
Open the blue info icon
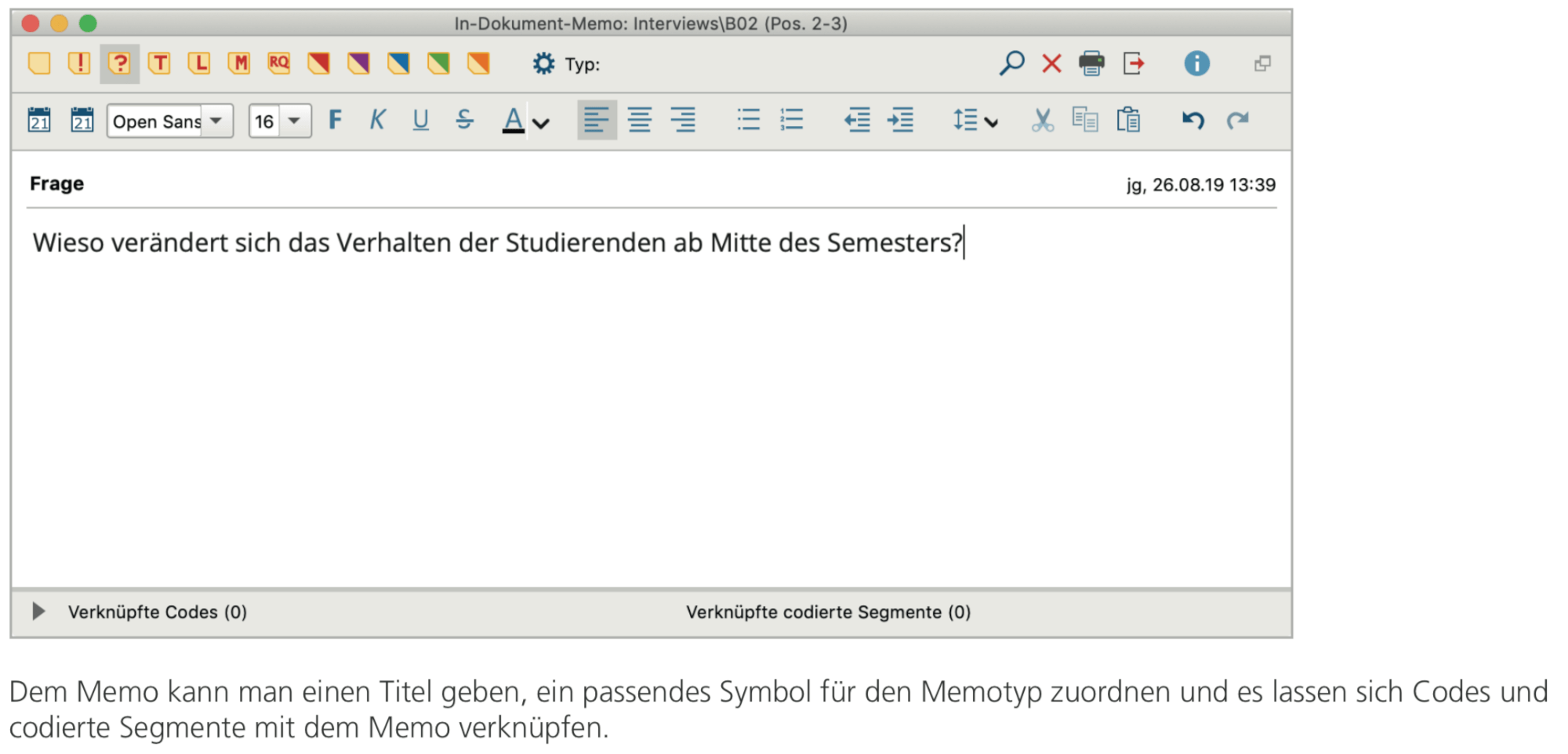[x=1196, y=63]
